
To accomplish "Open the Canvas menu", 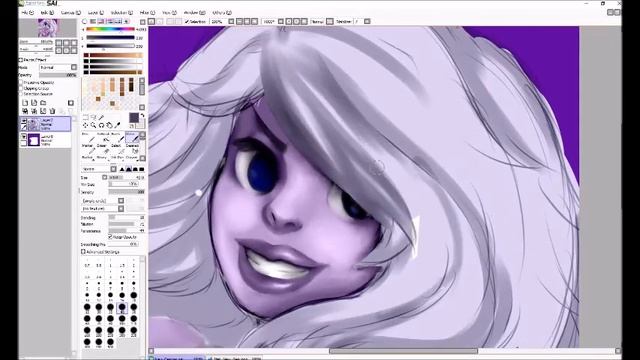I will (71, 13).
